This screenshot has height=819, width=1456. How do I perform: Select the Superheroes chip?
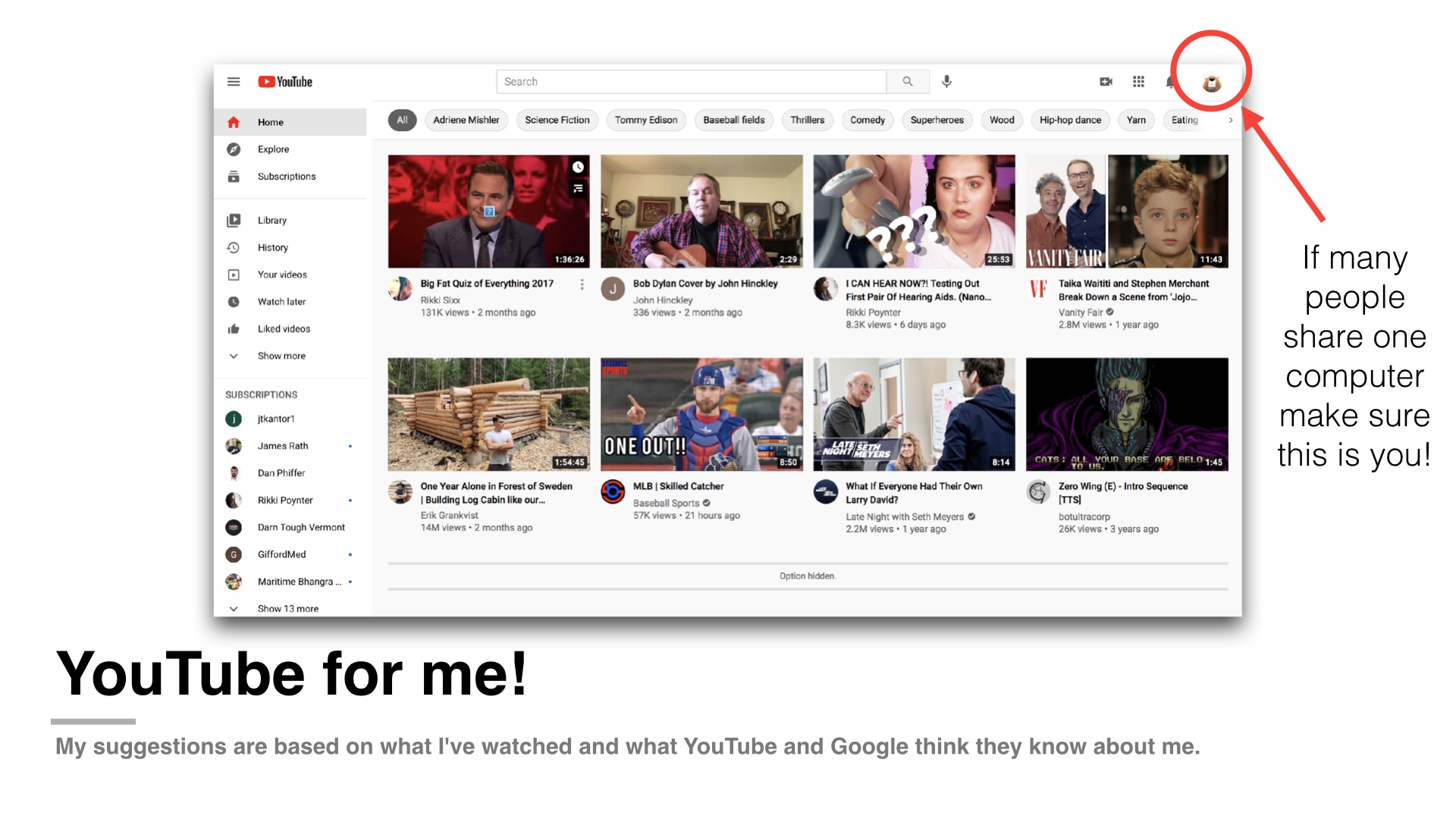pos(937,121)
